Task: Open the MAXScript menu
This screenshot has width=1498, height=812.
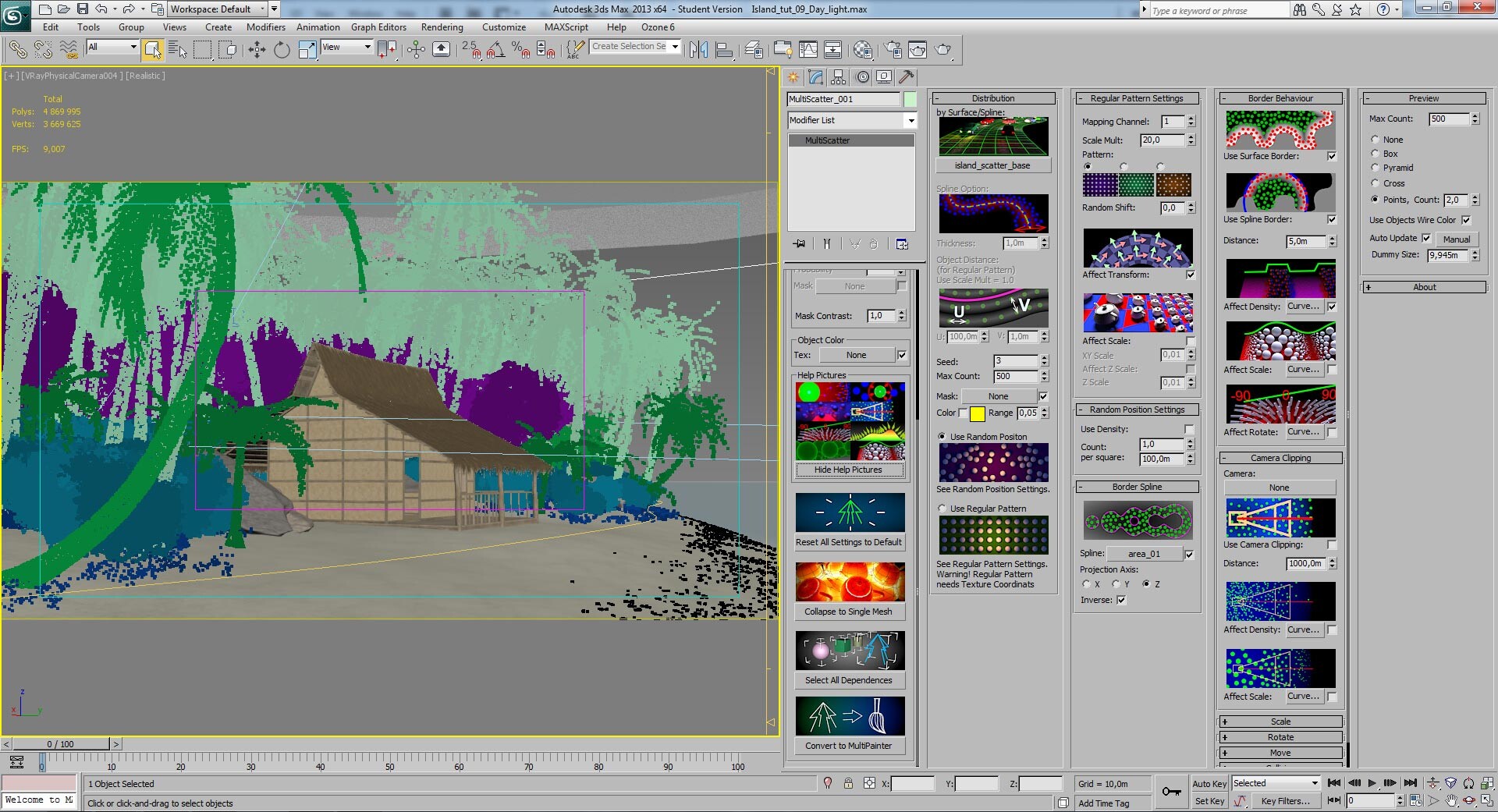Action: point(566,27)
